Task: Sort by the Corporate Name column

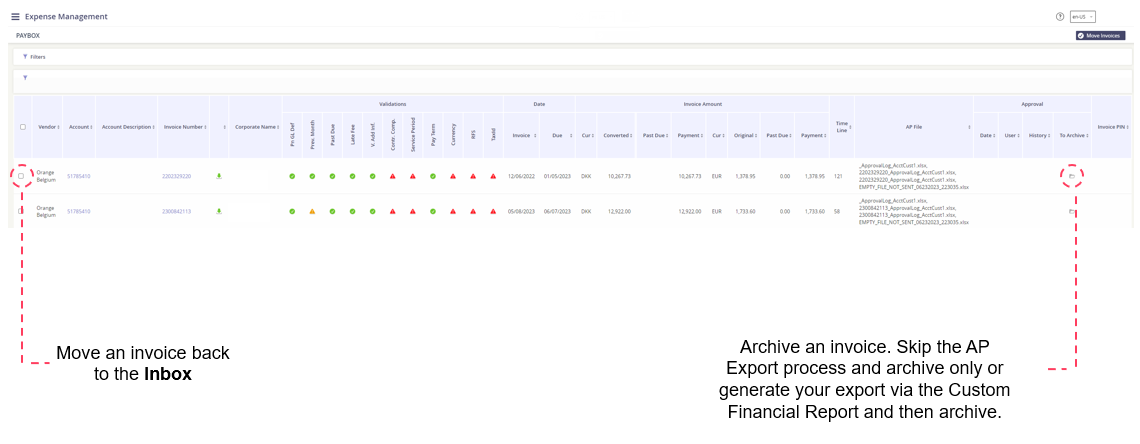Action: pos(255,126)
